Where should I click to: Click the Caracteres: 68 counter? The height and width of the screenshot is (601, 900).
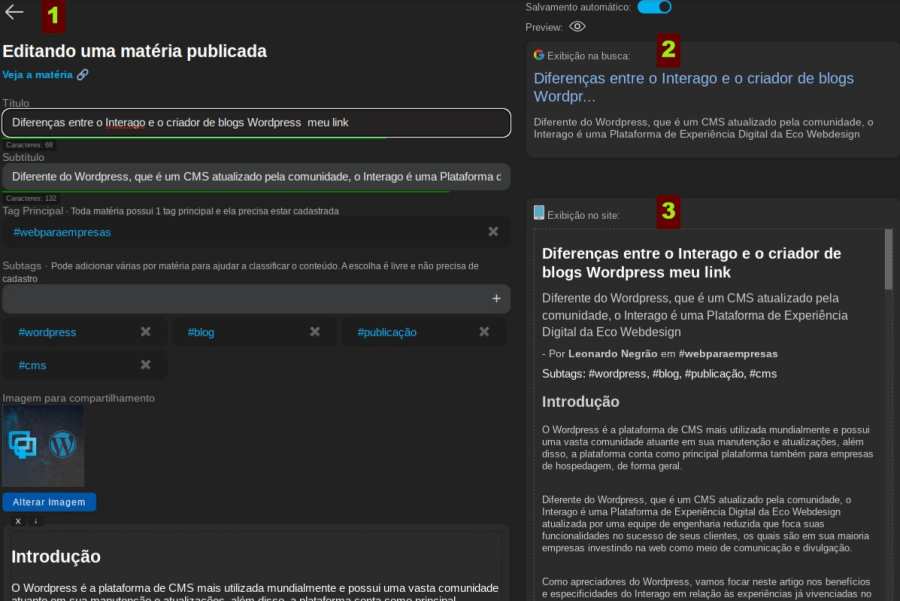[29, 145]
